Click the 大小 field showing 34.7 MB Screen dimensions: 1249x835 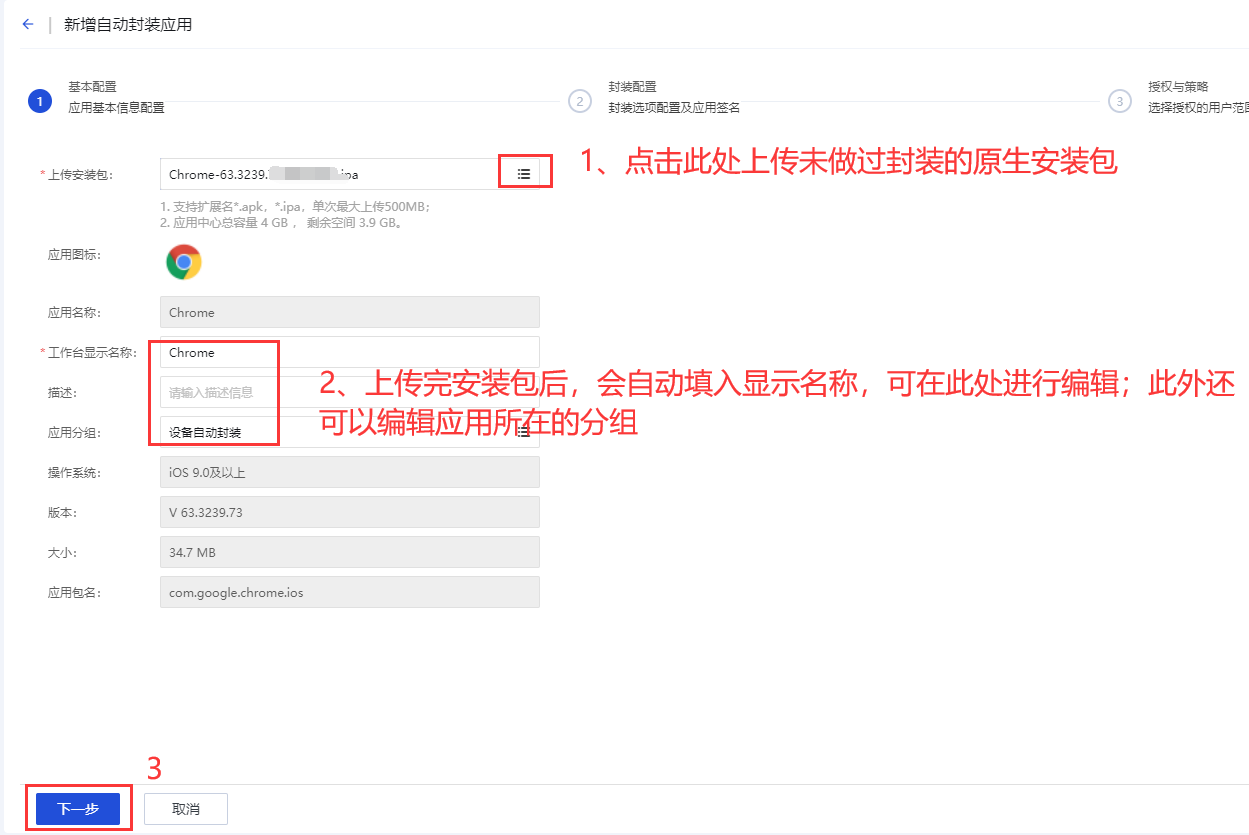click(x=350, y=552)
